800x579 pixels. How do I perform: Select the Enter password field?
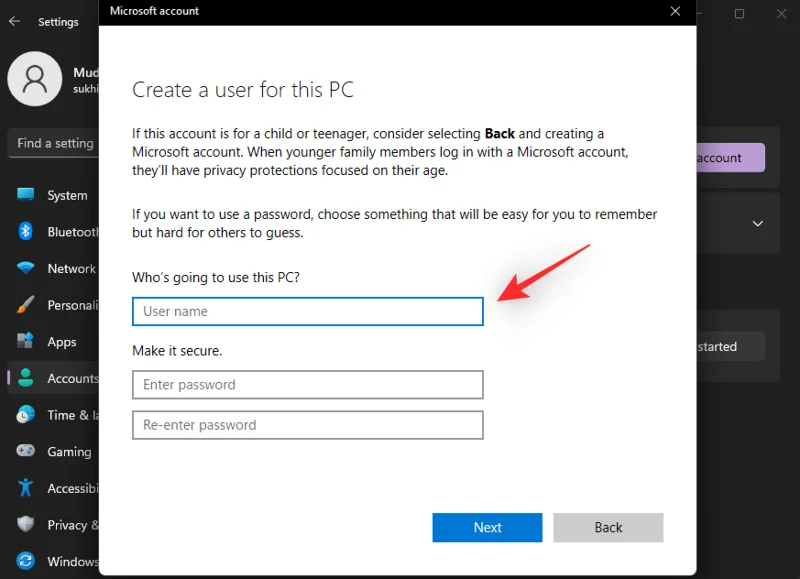[x=307, y=384]
